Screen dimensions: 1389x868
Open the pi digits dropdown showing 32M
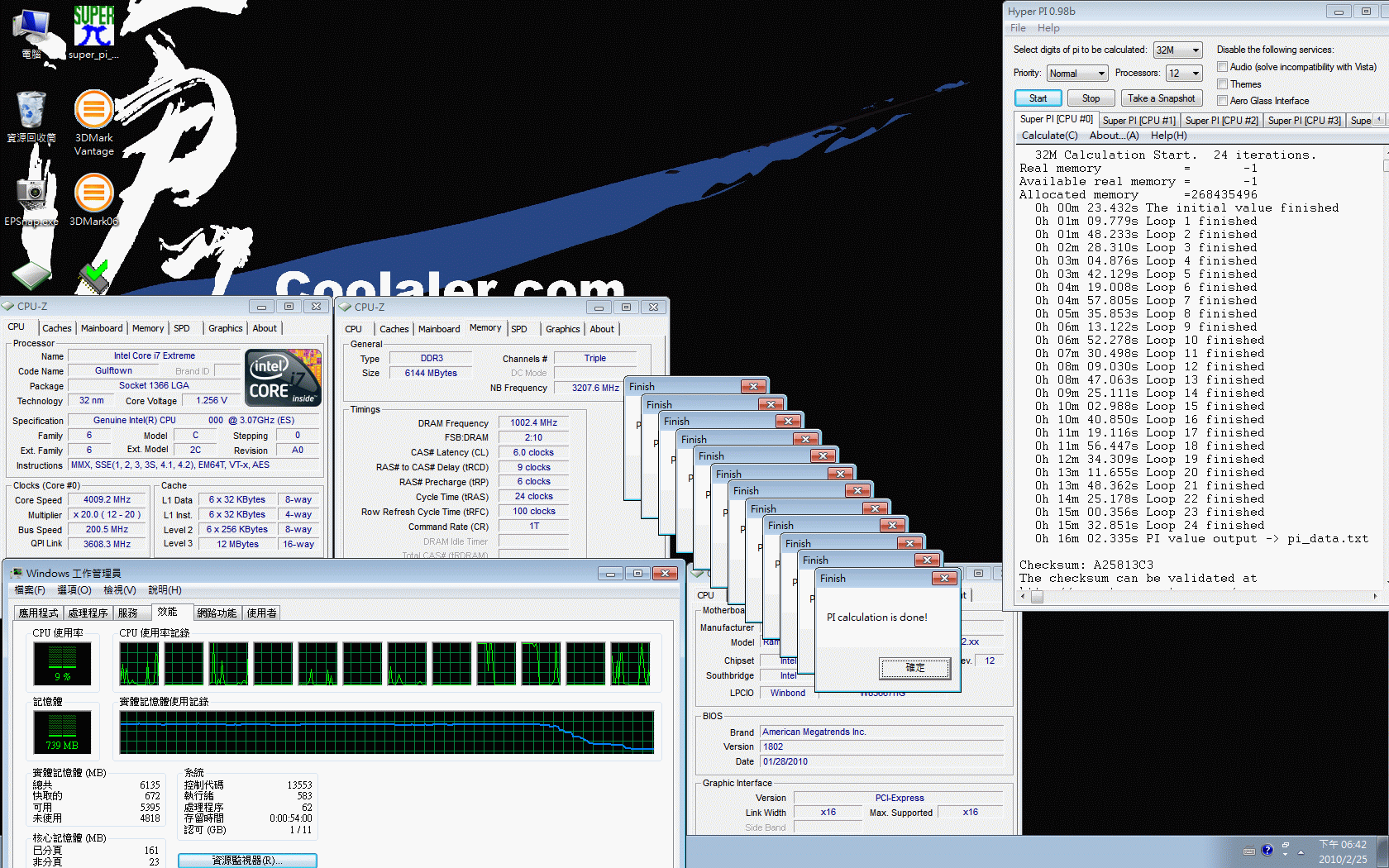1177,50
